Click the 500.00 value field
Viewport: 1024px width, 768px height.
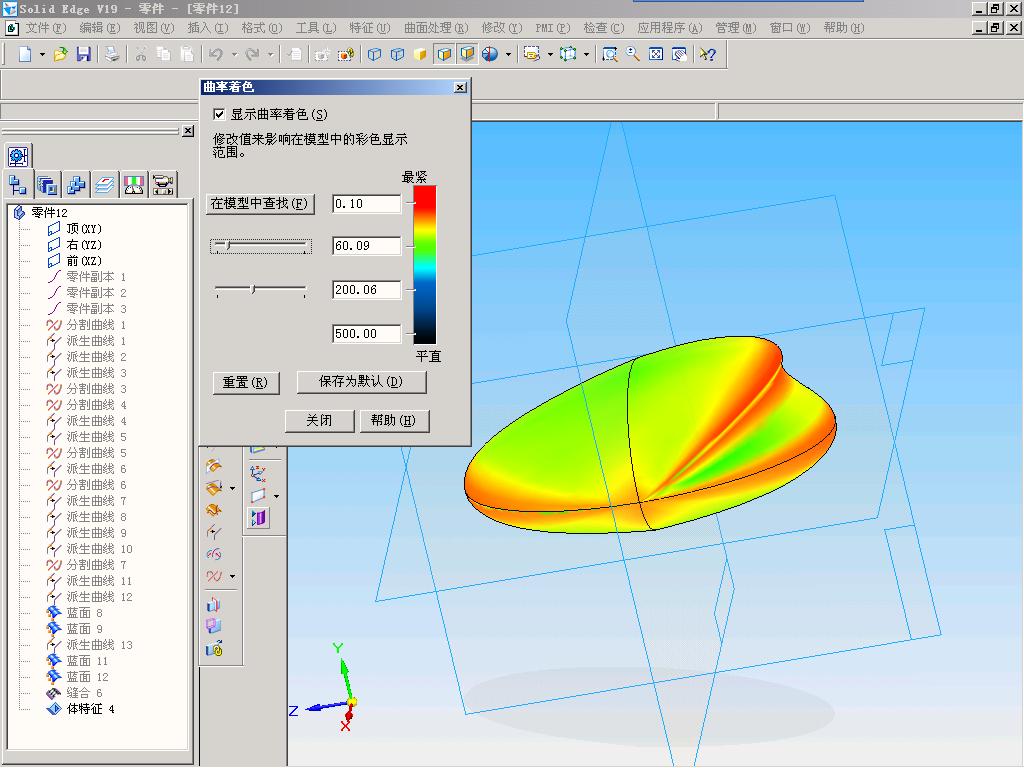366,334
